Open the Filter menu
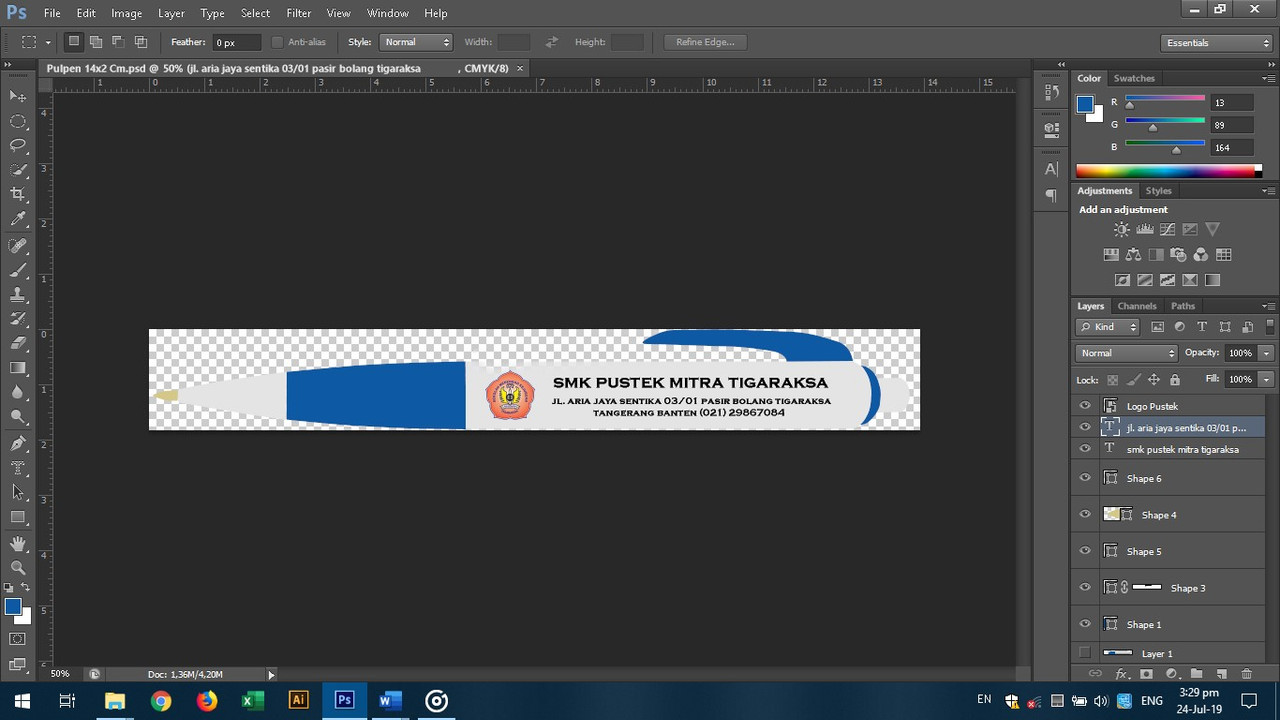The width and height of the screenshot is (1280, 720). pyautogui.click(x=298, y=13)
